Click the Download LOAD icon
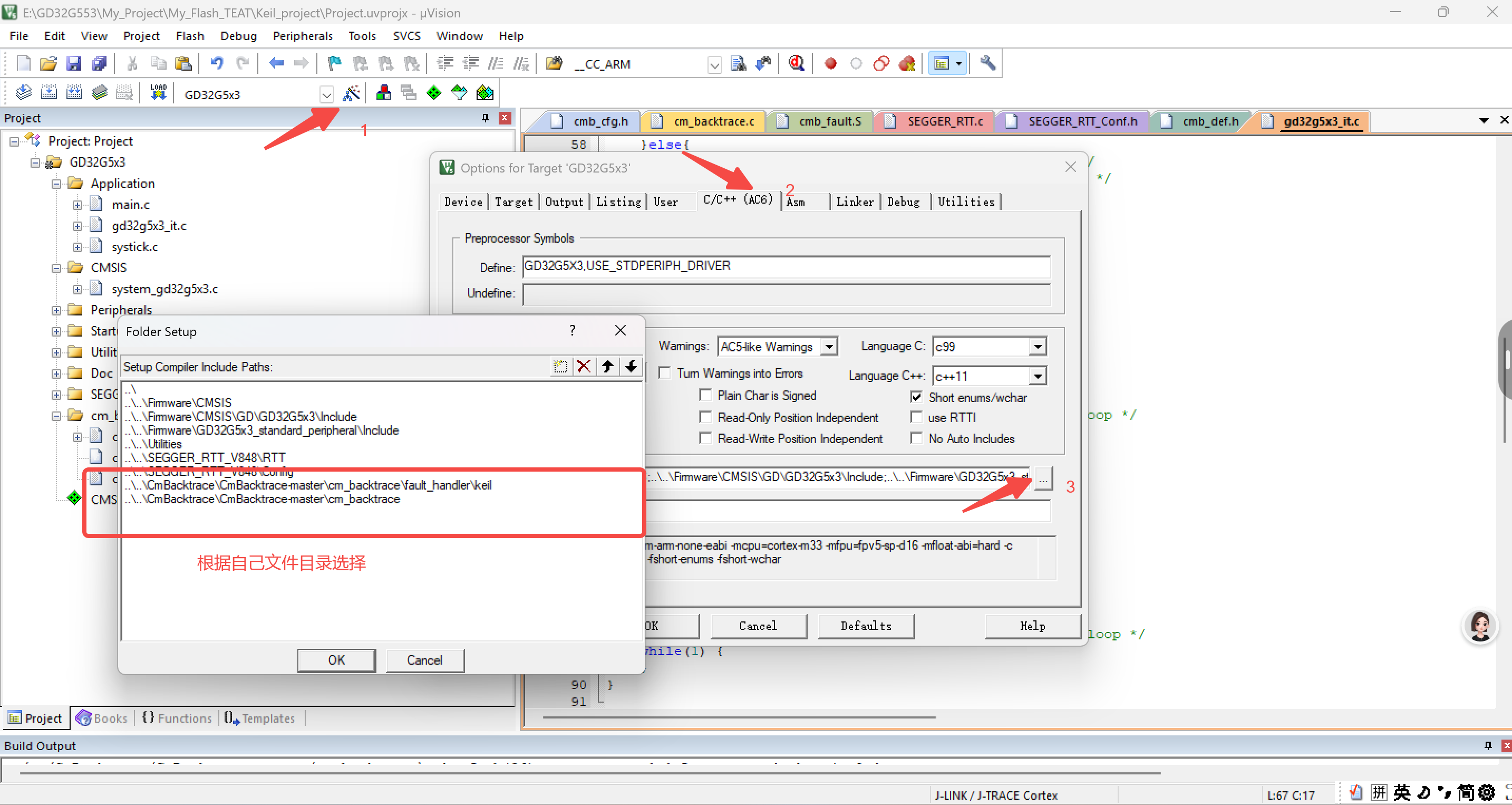This screenshot has width=1512, height=805. (158, 93)
